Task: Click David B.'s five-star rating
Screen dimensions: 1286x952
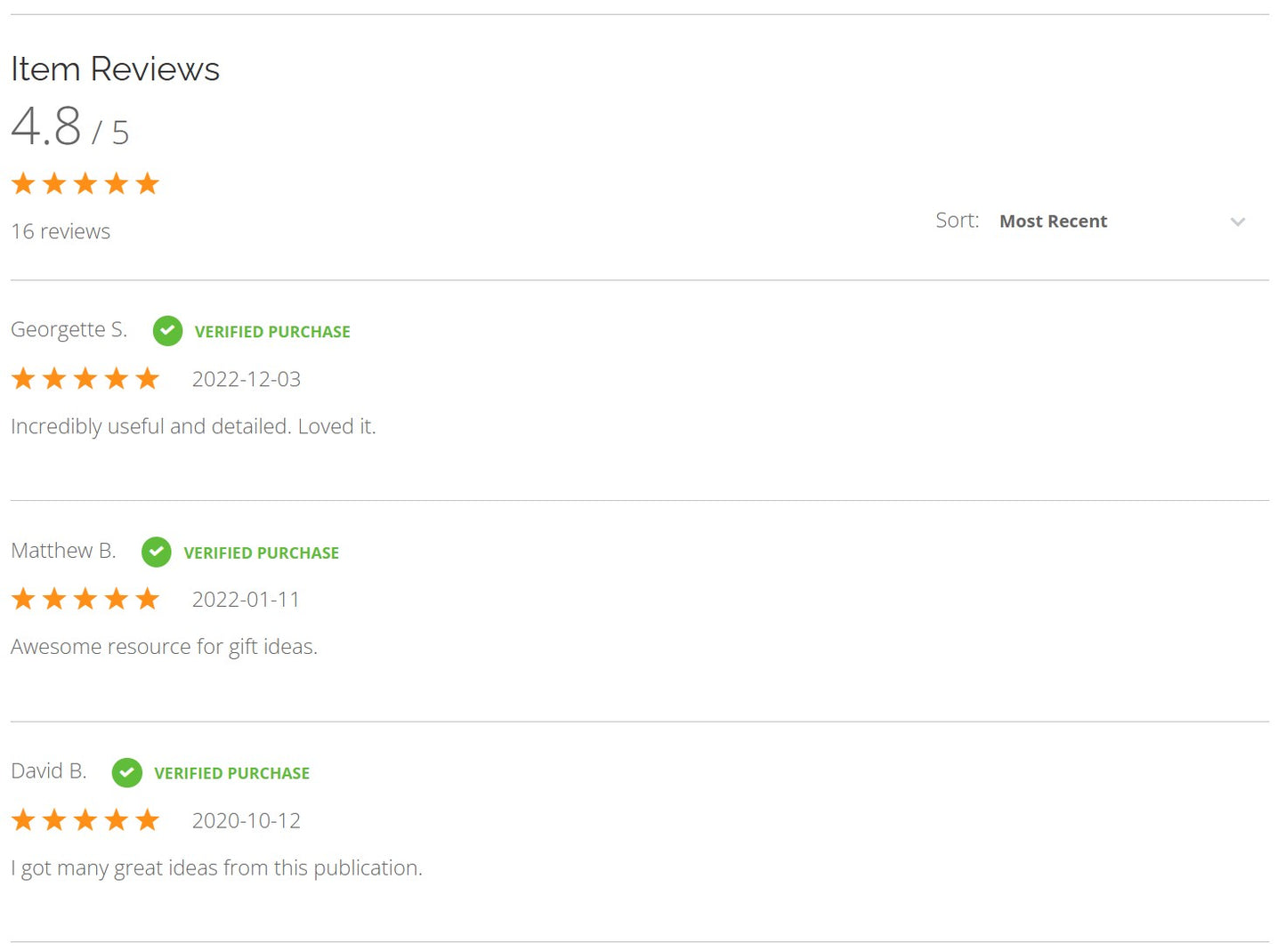Action: pyautogui.click(x=85, y=819)
